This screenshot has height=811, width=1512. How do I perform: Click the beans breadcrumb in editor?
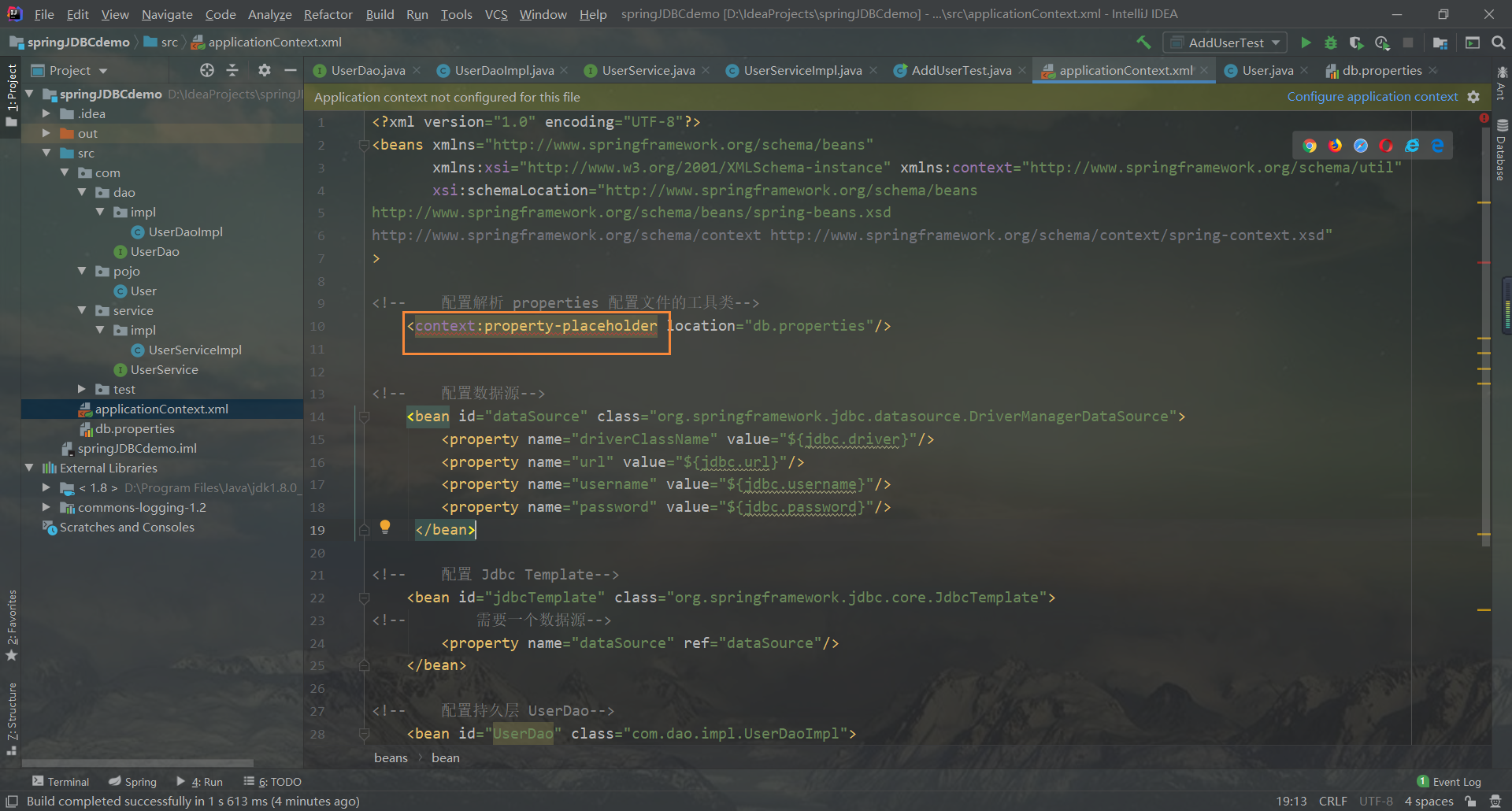(391, 757)
